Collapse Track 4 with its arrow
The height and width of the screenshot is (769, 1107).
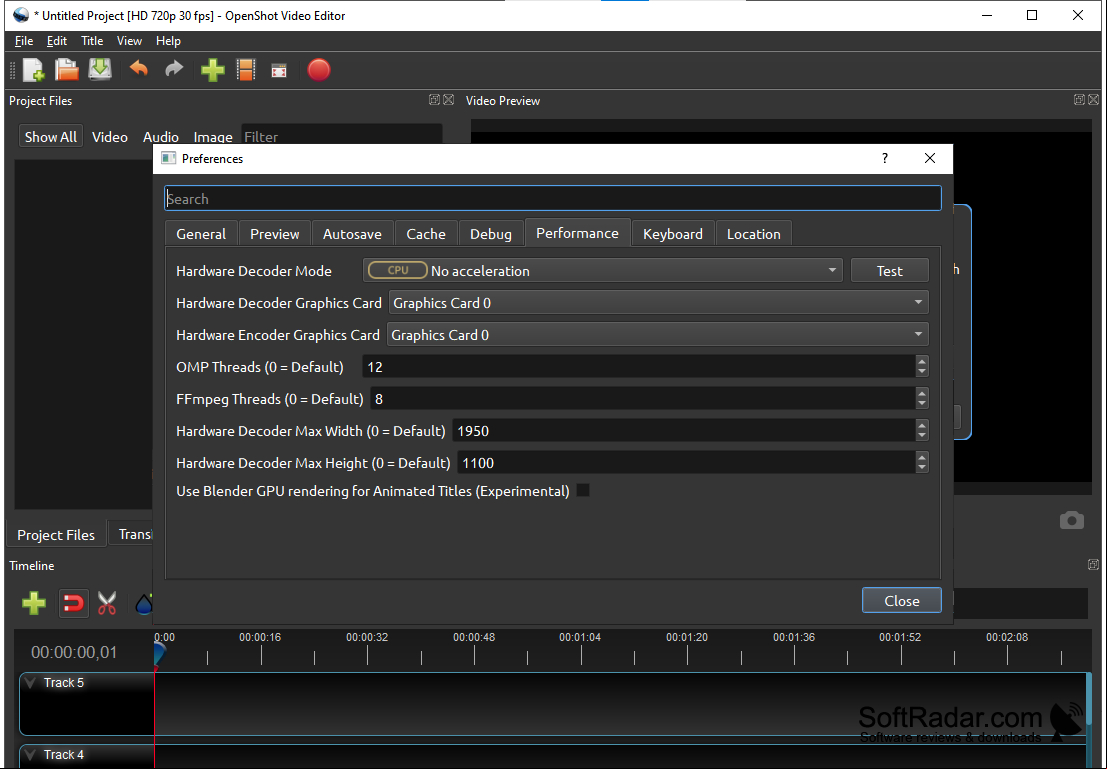pyautogui.click(x=30, y=755)
